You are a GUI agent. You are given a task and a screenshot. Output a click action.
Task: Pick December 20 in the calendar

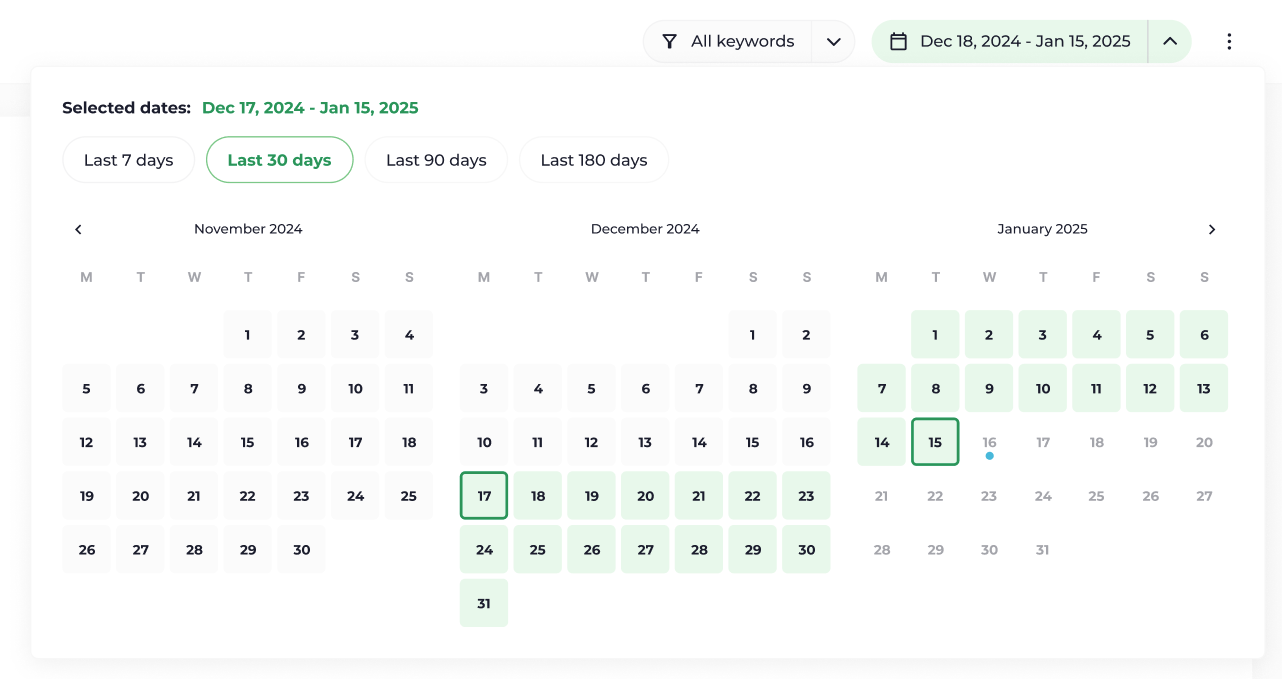[646, 496]
